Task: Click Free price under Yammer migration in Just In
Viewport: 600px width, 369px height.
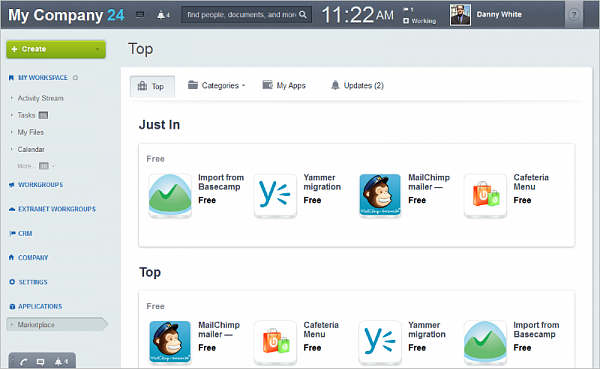Action: point(312,200)
